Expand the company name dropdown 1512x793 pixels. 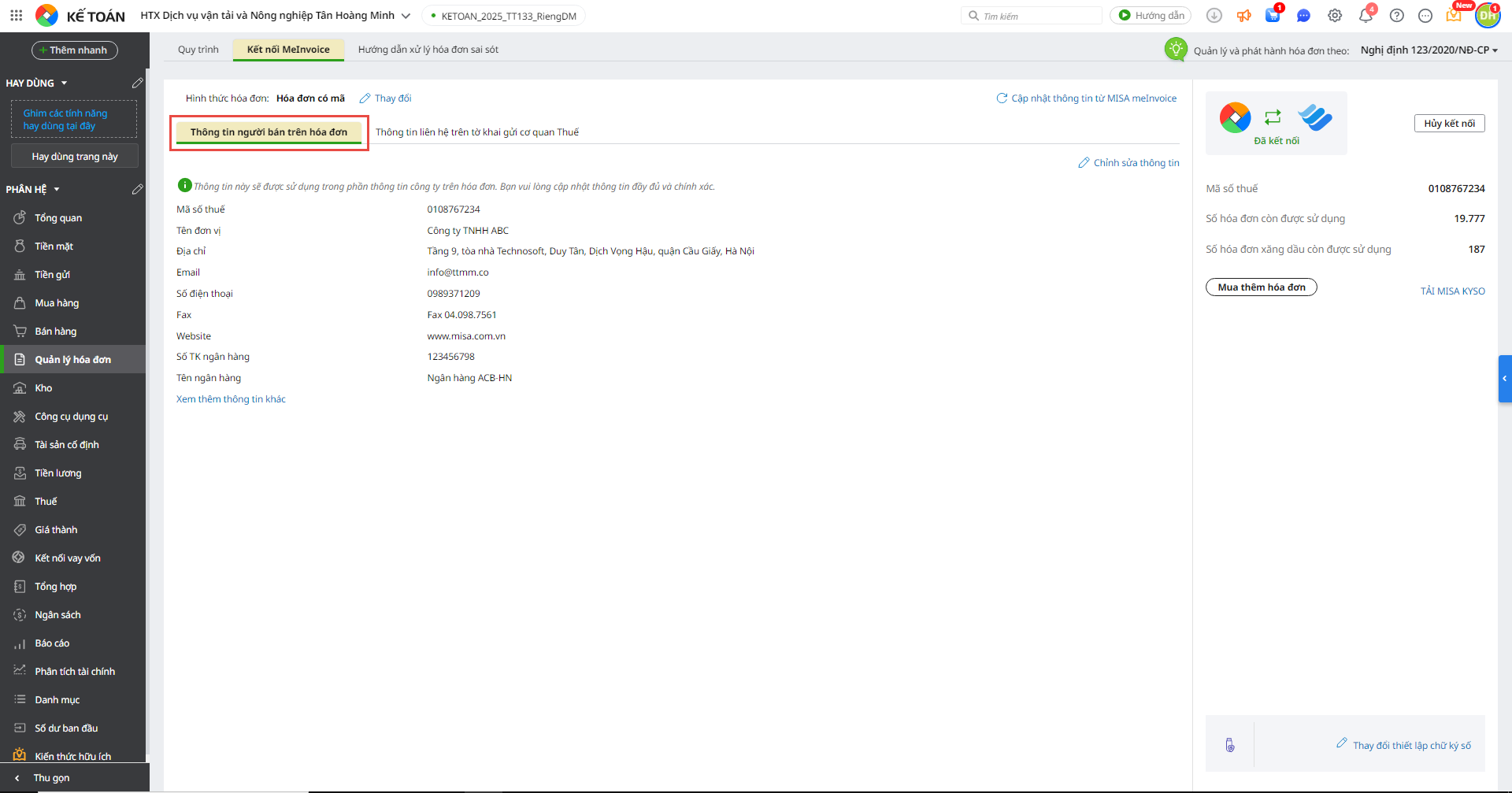(406, 16)
